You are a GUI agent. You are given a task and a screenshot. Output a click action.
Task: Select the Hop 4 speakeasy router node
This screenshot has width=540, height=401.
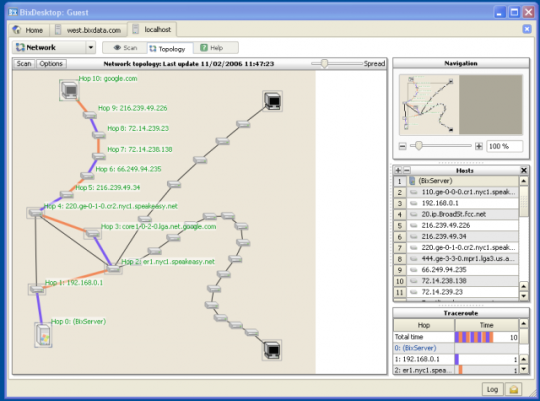pos(35,213)
